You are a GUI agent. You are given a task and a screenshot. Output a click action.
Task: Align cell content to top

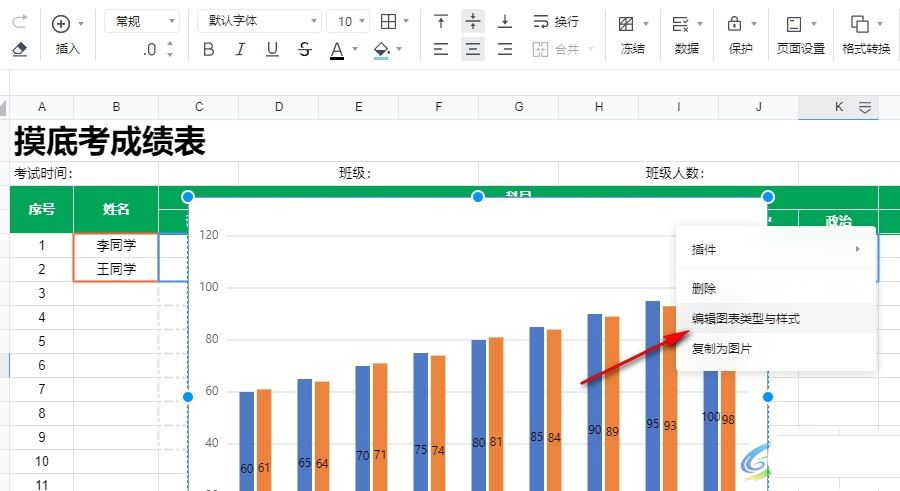pos(441,22)
